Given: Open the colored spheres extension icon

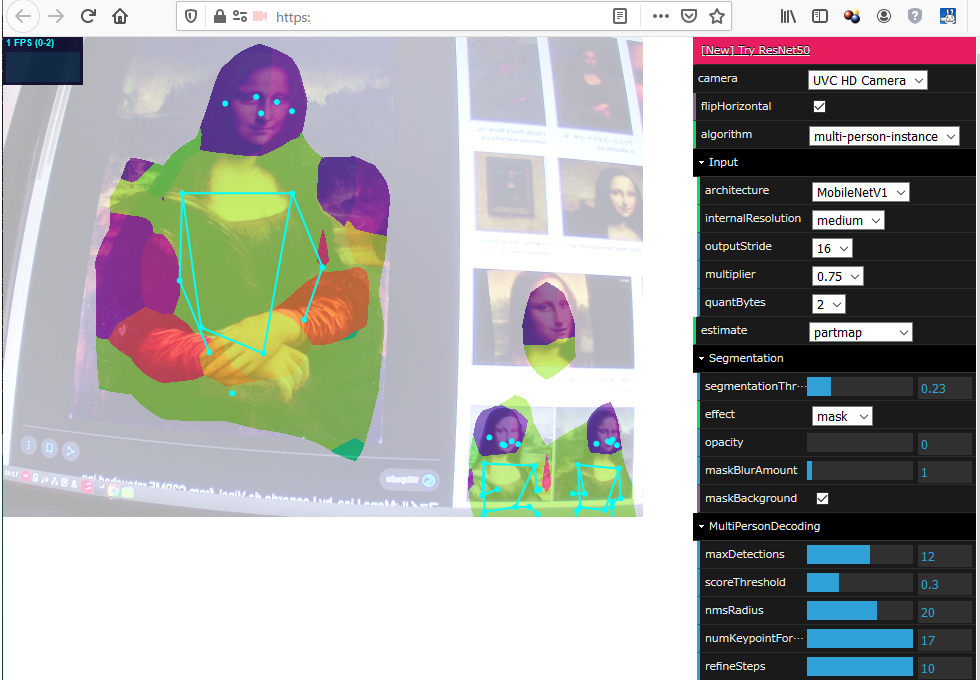Looking at the screenshot, I should [x=852, y=16].
